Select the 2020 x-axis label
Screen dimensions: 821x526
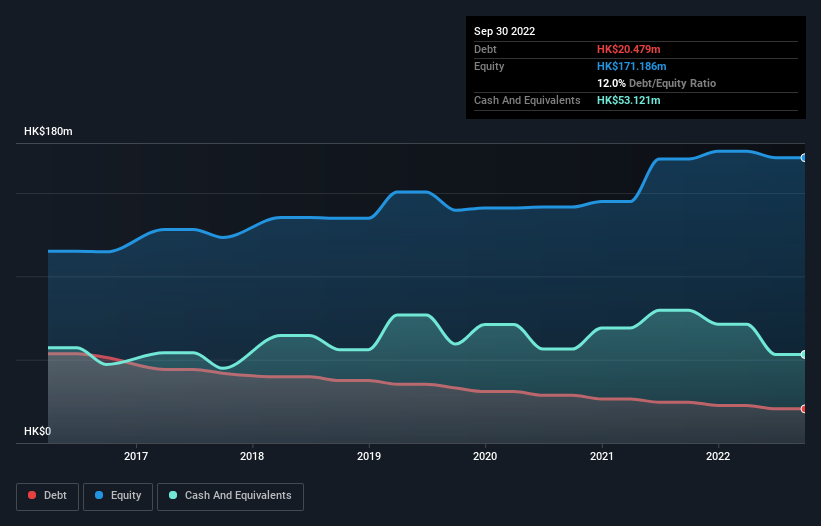click(485, 456)
